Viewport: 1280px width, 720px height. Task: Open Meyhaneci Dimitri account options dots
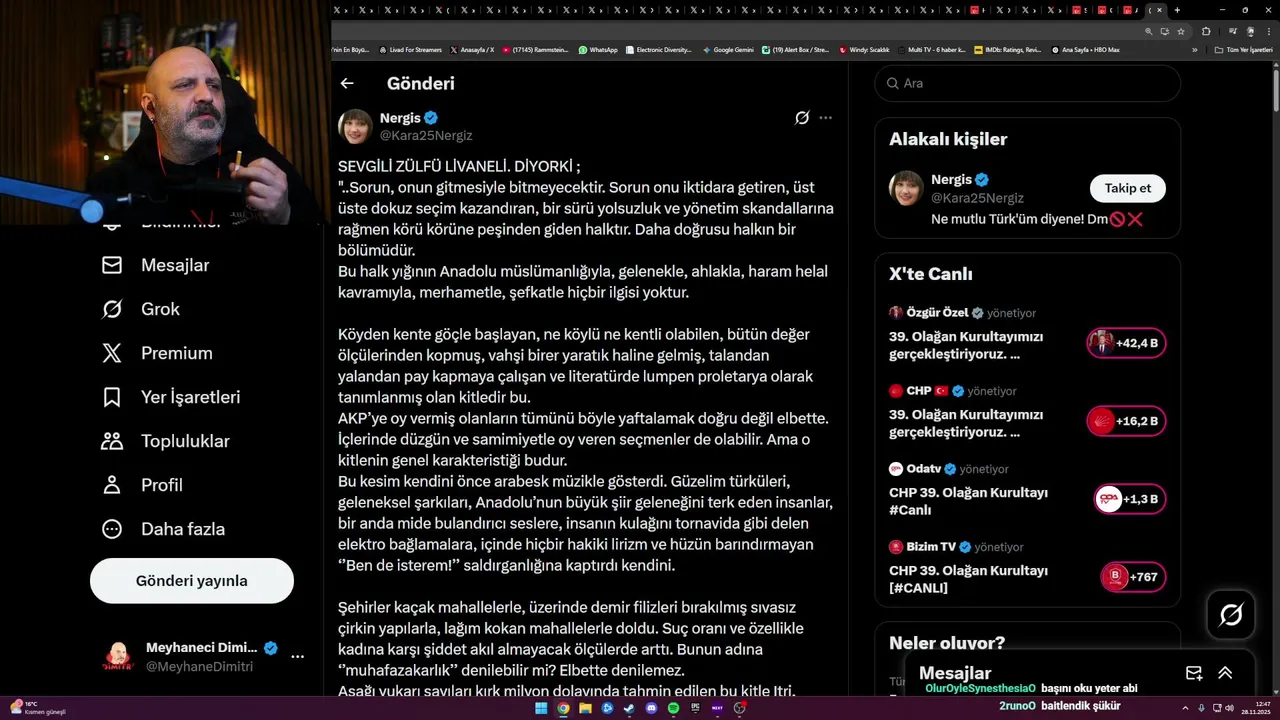(x=297, y=657)
